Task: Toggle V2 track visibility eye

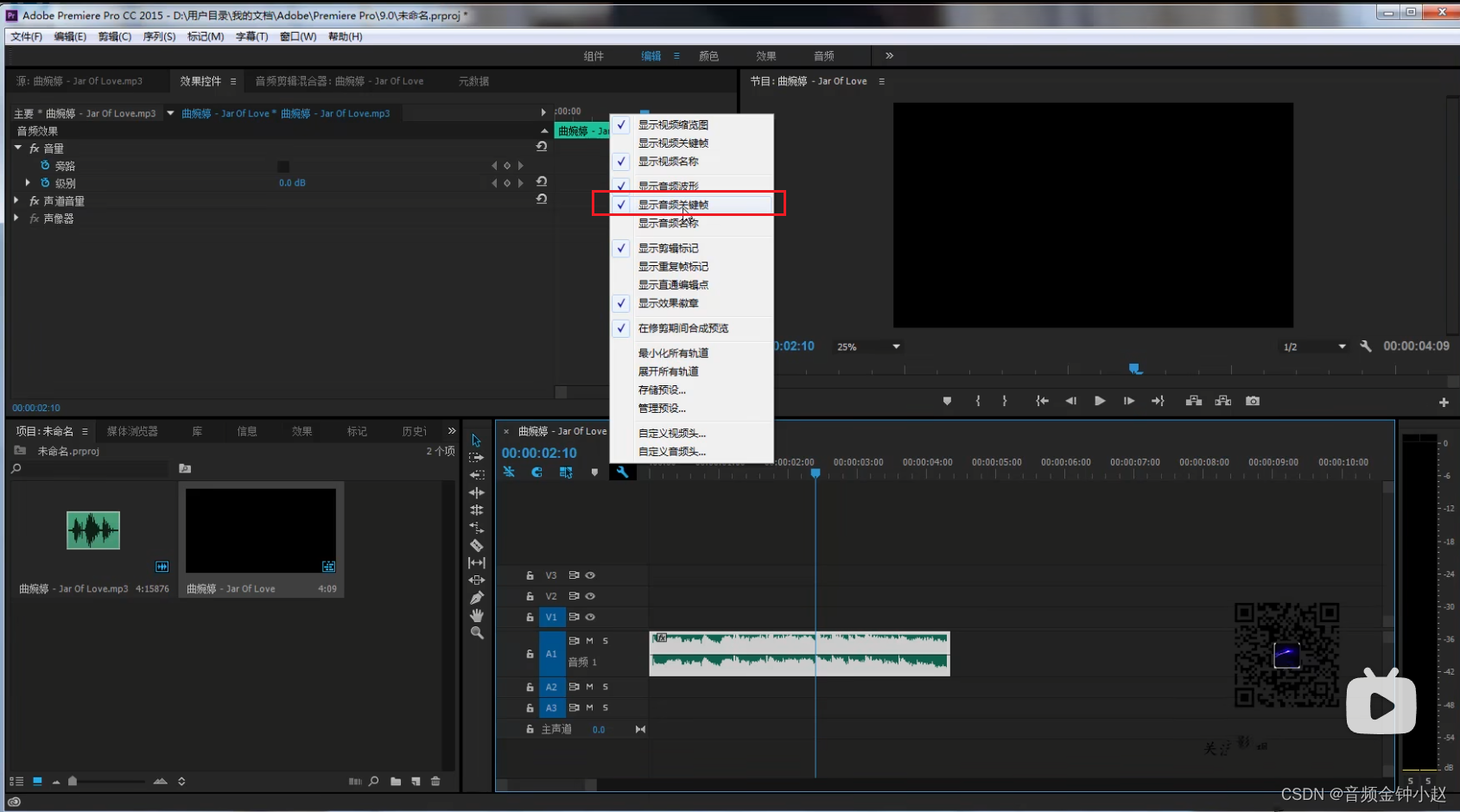Action: (590, 596)
